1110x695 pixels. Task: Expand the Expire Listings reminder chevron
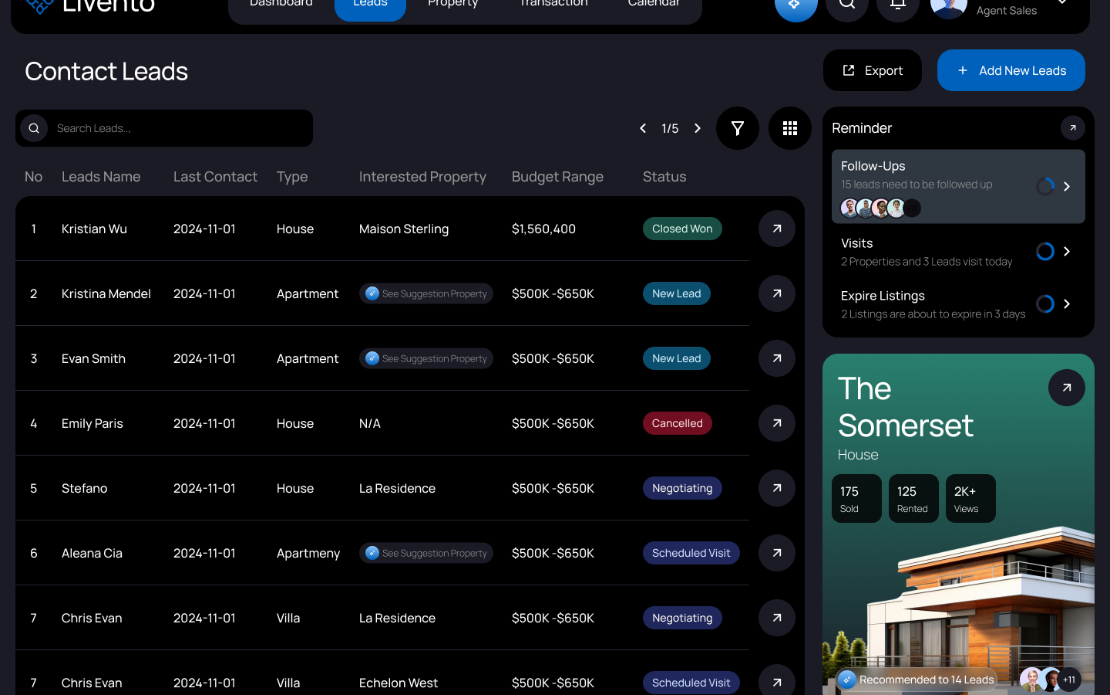click(x=1066, y=304)
